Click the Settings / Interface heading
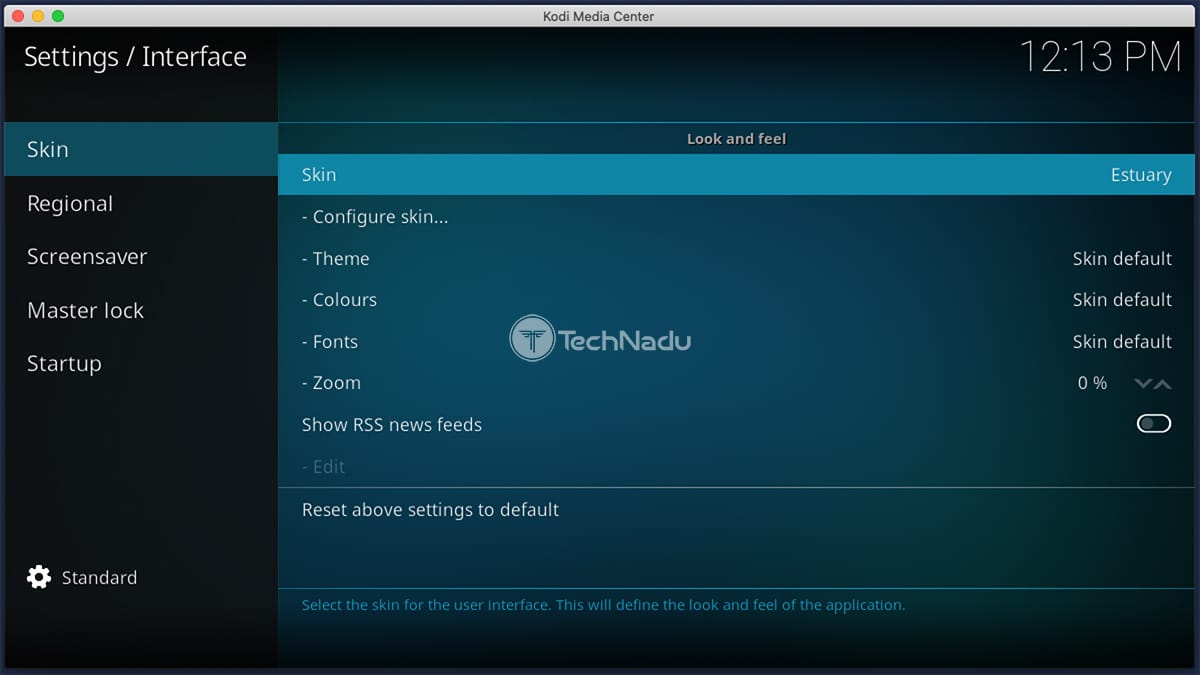This screenshot has height=675, width=1200. (135, 57)
